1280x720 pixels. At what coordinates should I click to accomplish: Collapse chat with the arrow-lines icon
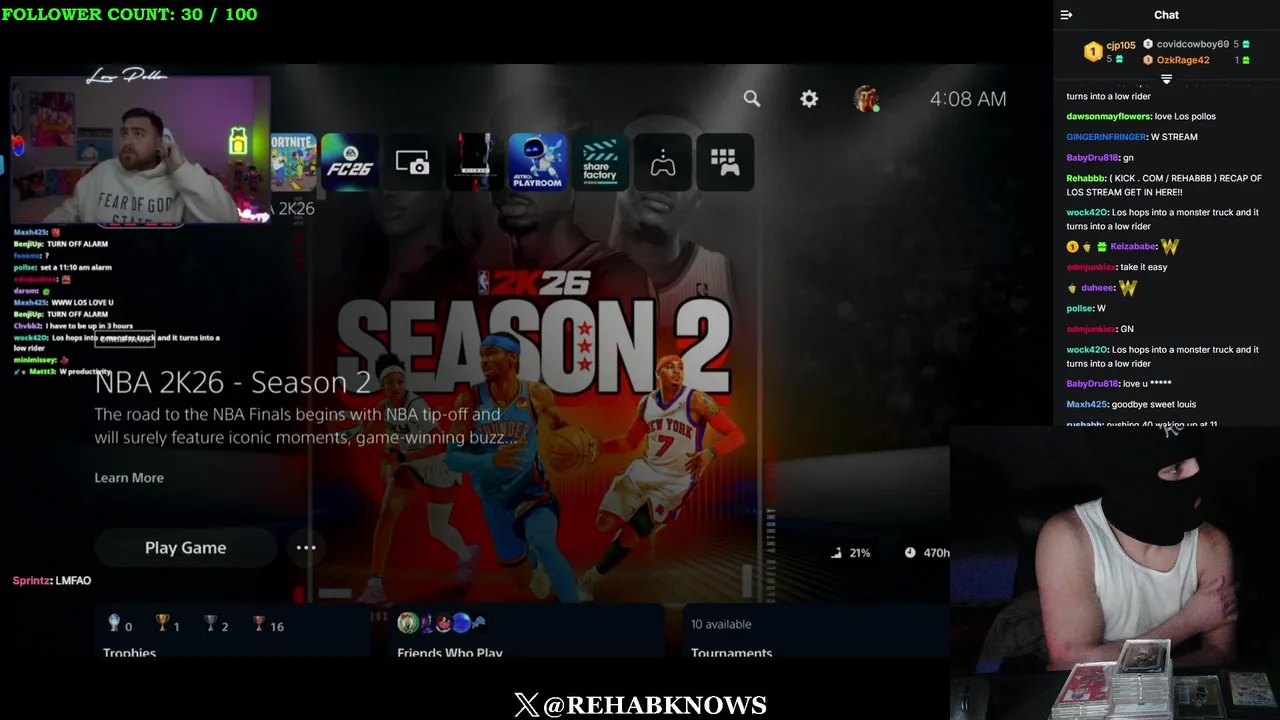tap(1066, 15)
